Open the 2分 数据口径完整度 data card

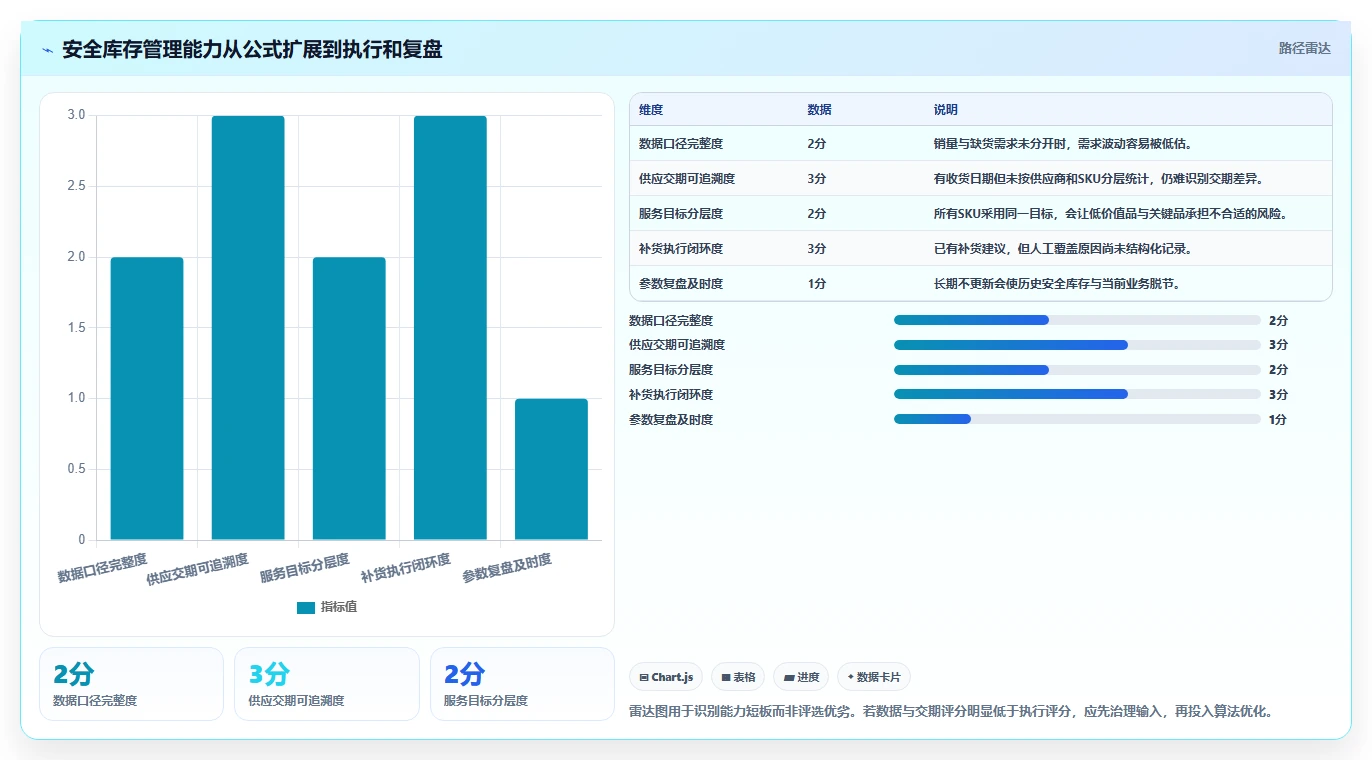pyautogui.click(x=131, y=684)
